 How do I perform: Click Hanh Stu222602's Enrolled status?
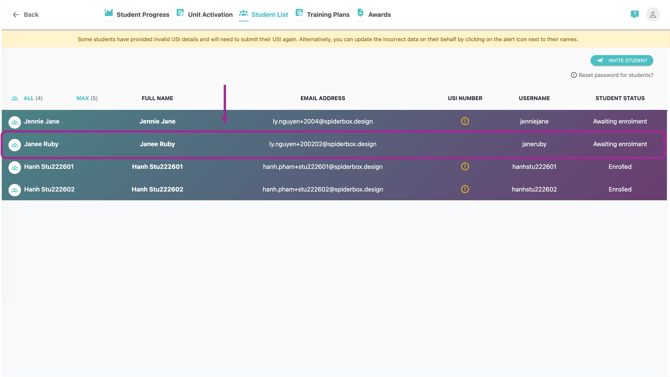(620, 189)
